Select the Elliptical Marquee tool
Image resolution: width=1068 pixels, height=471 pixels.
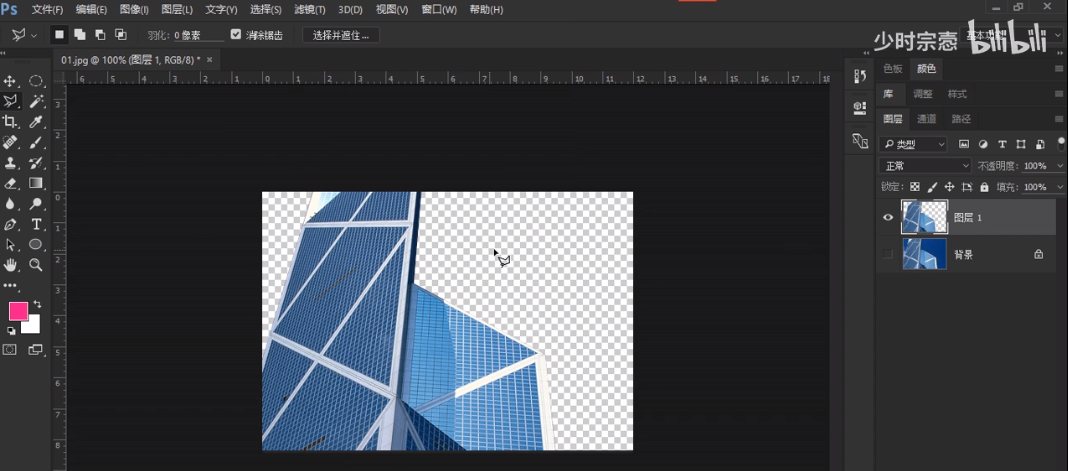point(36,82)
